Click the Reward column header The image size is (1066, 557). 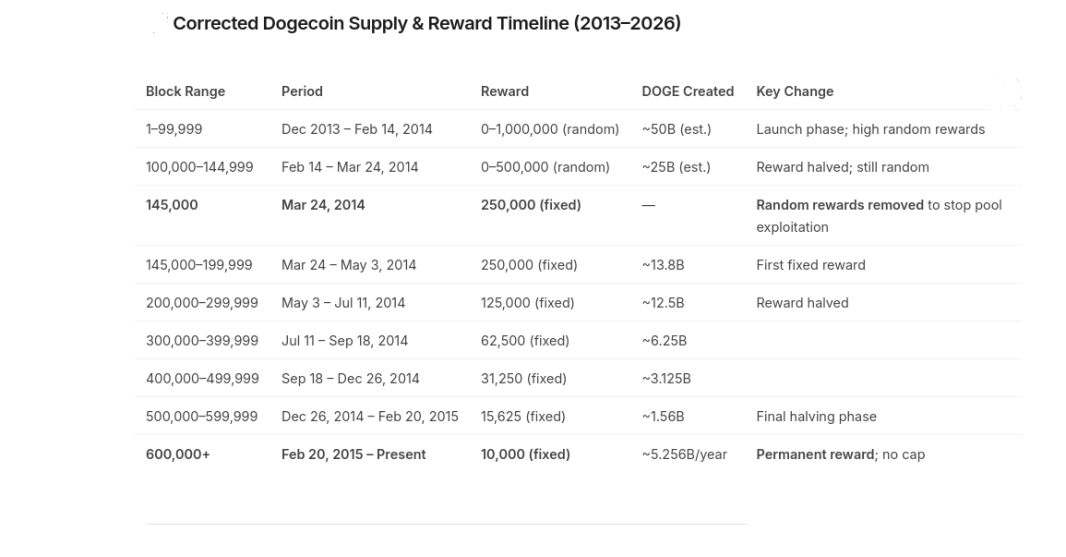pos(504,91)
